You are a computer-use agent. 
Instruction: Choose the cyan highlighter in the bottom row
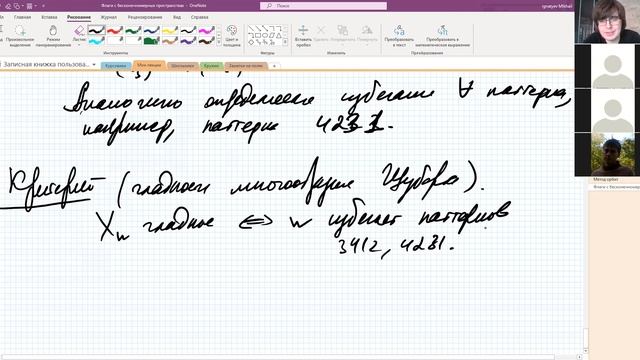click(96, 40)
